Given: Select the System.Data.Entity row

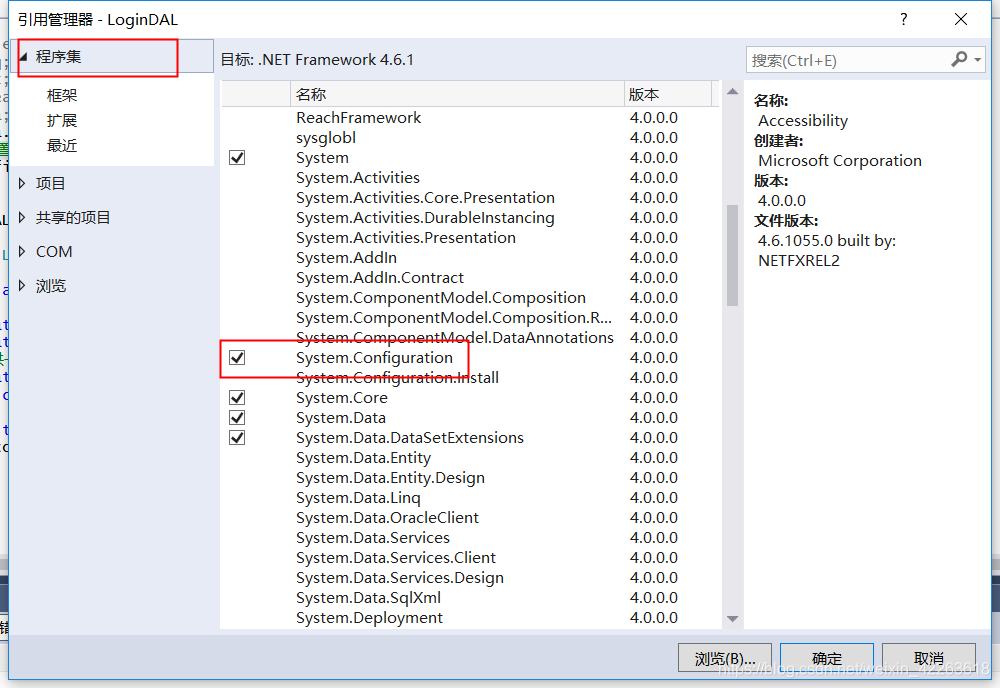Looking at the screenshot, I should point(470,458).
